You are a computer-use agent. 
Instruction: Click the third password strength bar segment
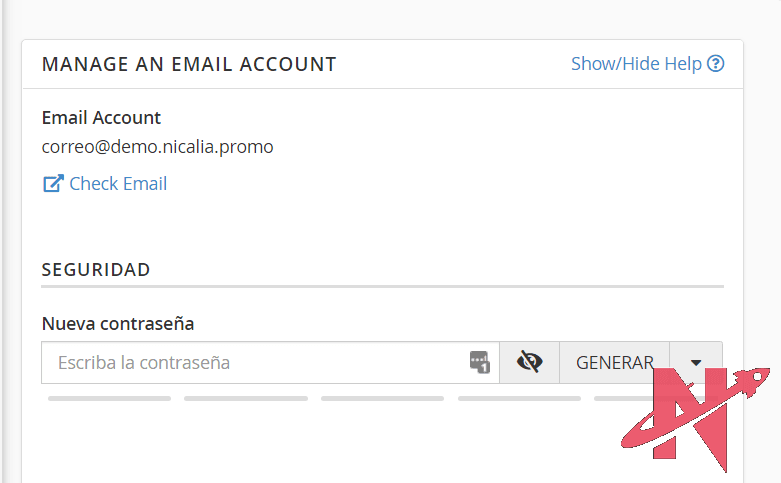(x=382, y=398)
